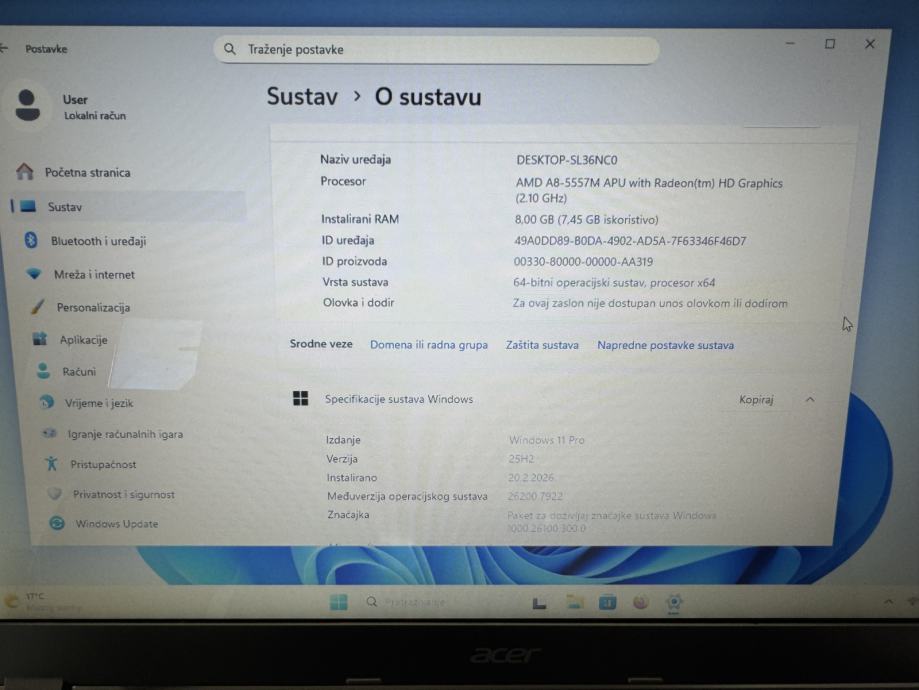
Task: Open the Start button on the taskbar
Action: click(x=339, y=602)
